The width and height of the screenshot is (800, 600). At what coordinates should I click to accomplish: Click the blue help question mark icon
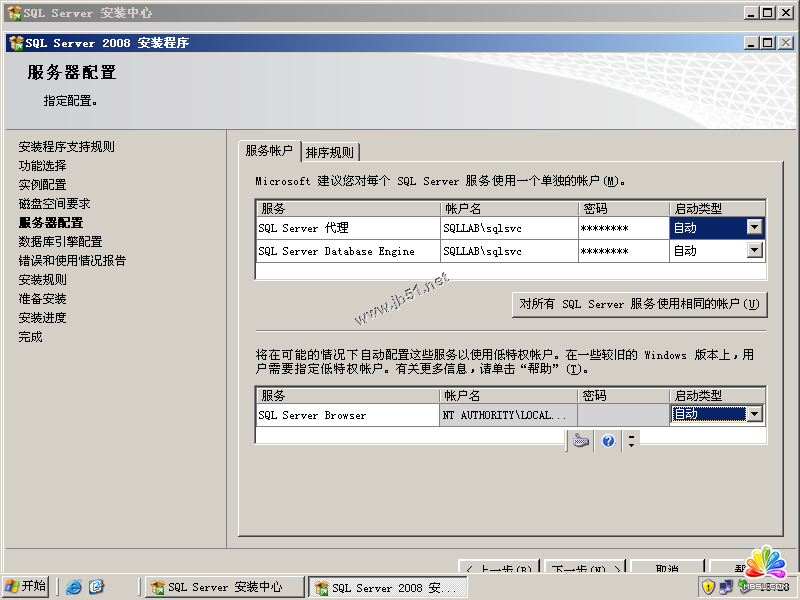pos(607,441)
